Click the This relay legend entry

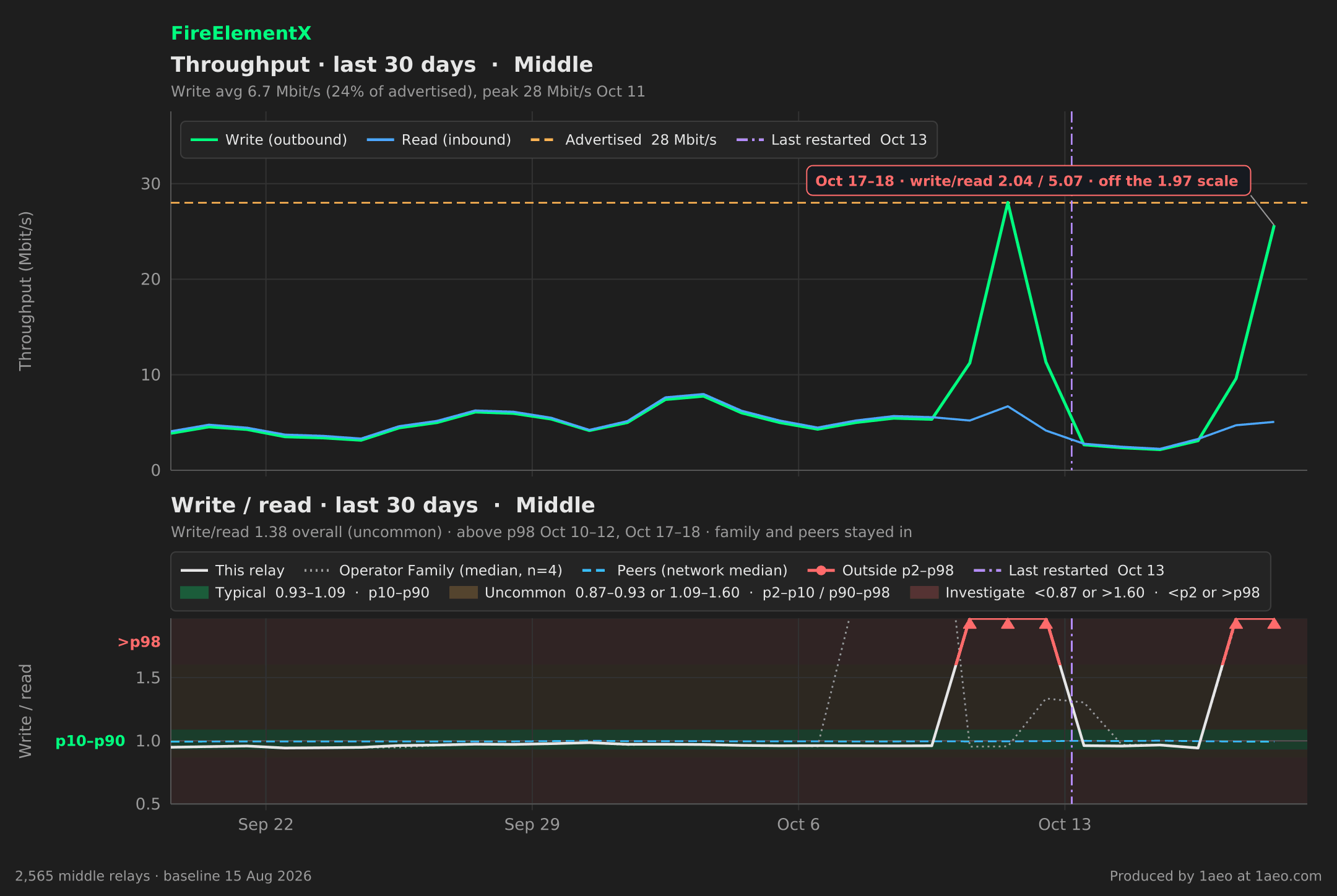[x=233, y=571]
